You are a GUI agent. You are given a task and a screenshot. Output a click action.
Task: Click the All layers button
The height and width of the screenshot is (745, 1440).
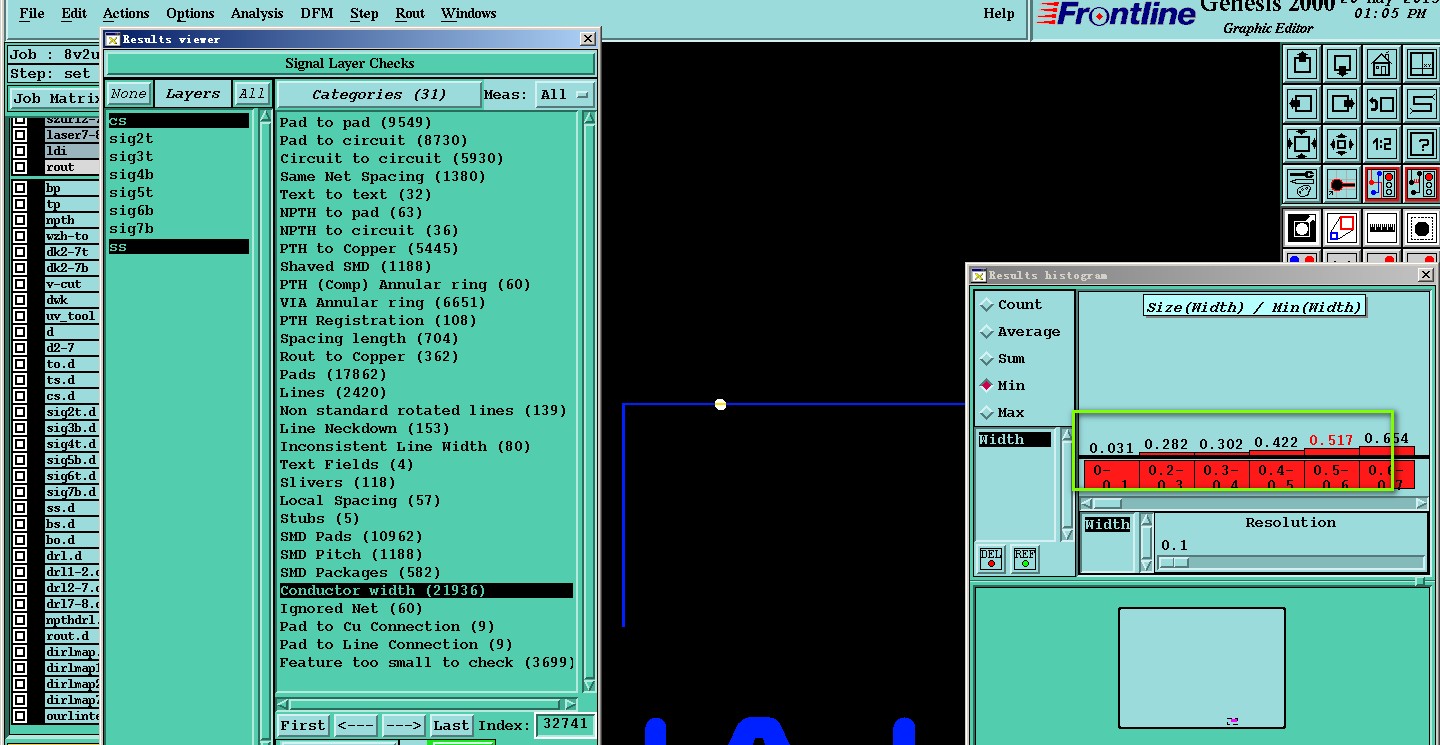click(252, 94)
